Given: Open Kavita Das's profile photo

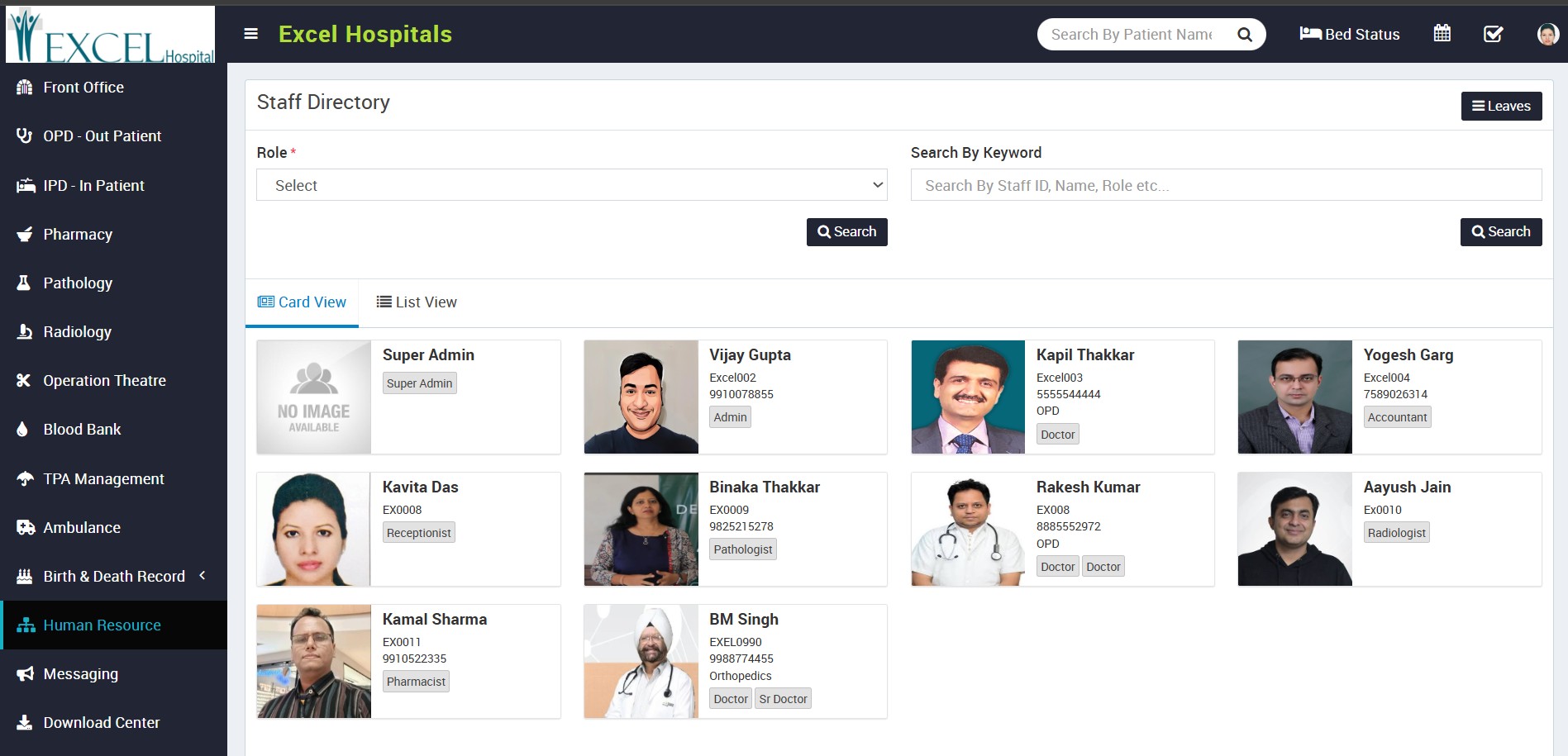Looking at the screenshot, I should [x=314, y=529].
